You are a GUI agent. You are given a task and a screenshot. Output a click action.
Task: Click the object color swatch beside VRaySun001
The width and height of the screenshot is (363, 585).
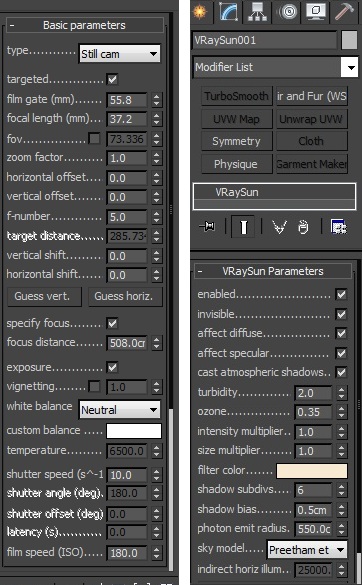point(349,40)
